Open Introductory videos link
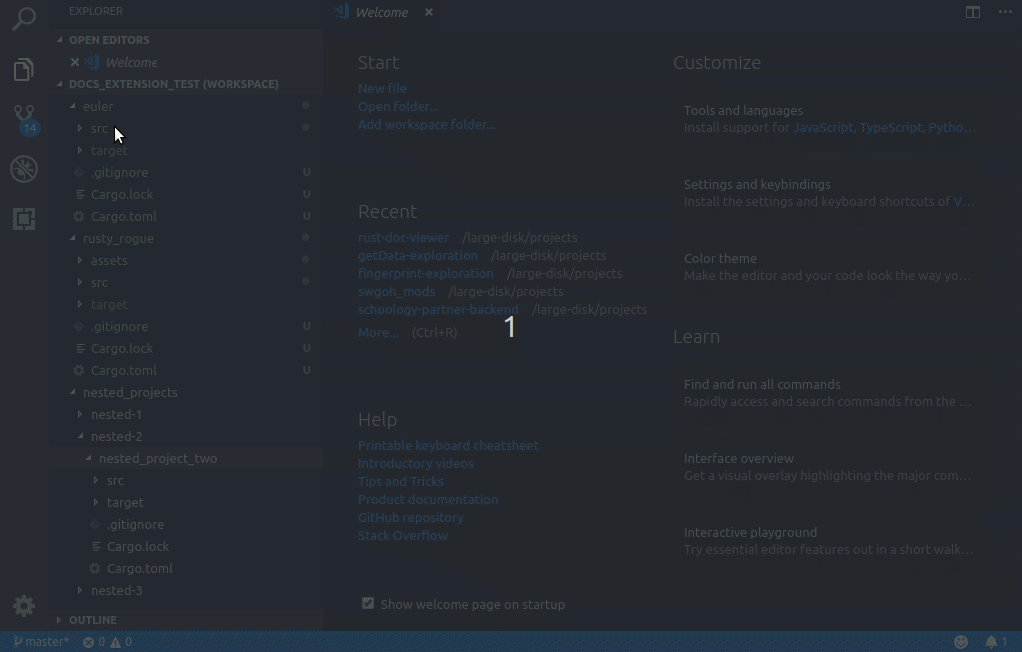 coord(416,464)
